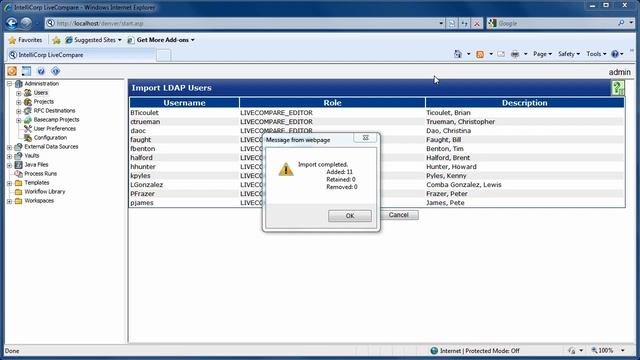
Task: Click the Description column header
Action: pos(524,103)
